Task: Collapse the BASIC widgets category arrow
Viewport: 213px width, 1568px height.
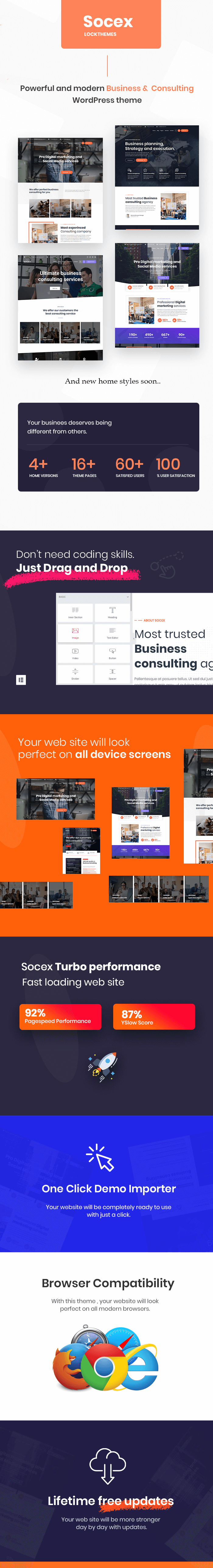Action: tap(128, 597)
